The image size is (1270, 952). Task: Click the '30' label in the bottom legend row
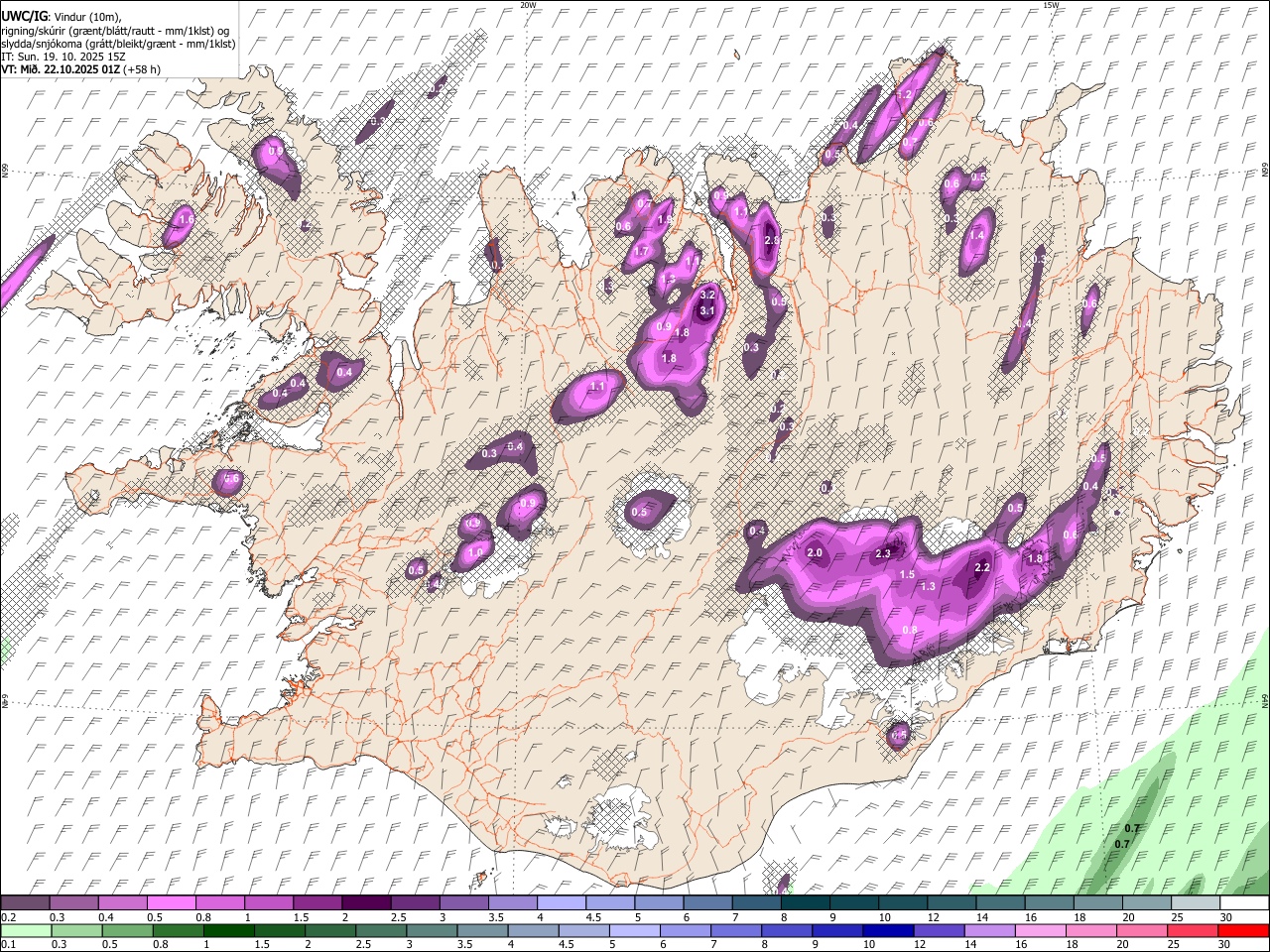coord(1225,945)
